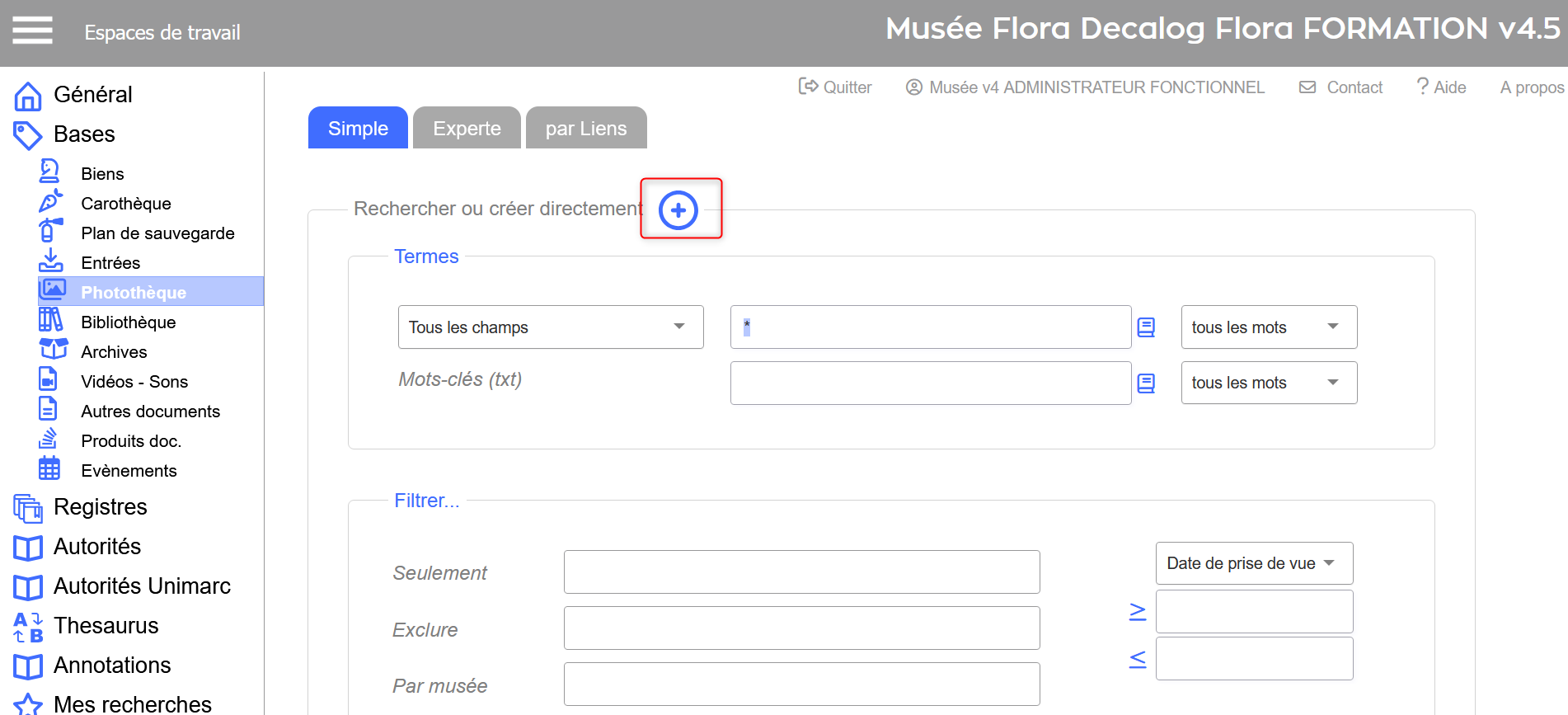1568x715 pixels.
Task: Open Thesaurus in the sidebar
Action: 106,626
